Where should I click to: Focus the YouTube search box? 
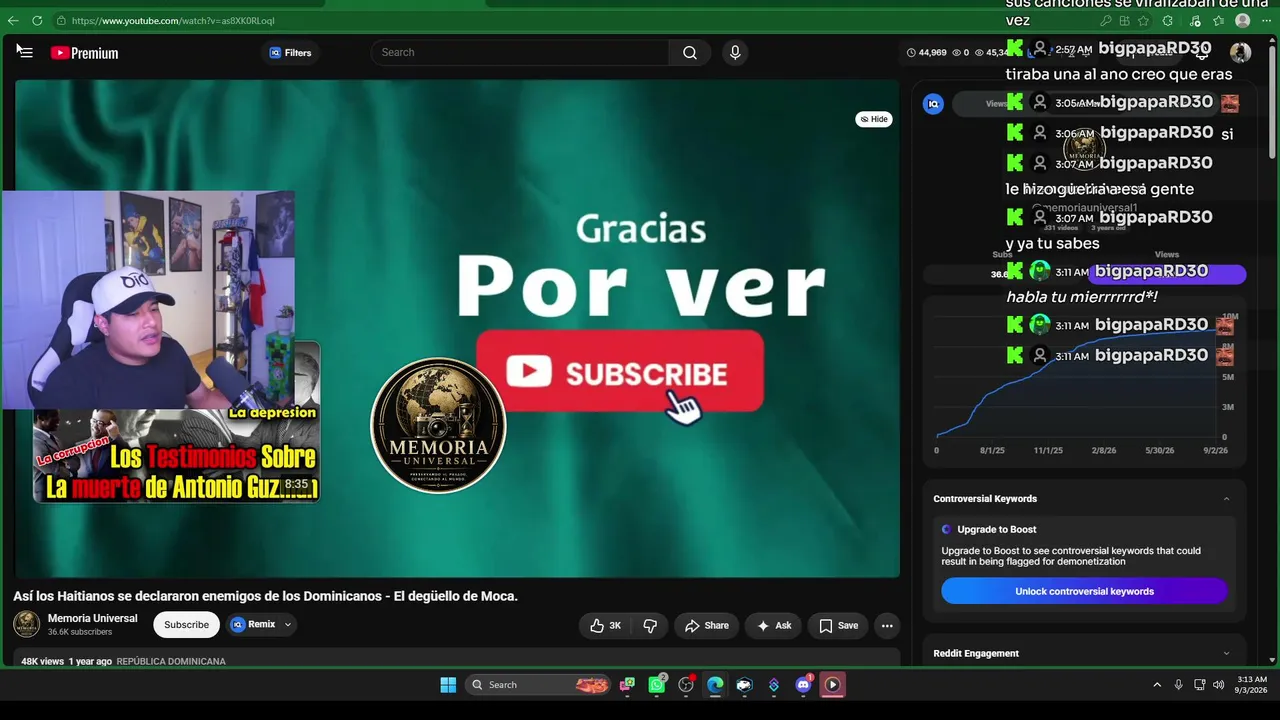[x=520, y=53]
